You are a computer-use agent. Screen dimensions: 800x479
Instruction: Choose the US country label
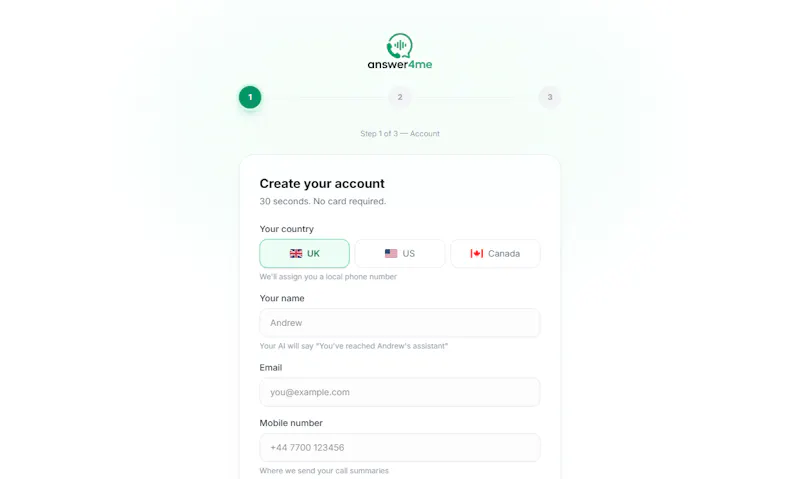[409, 254]
